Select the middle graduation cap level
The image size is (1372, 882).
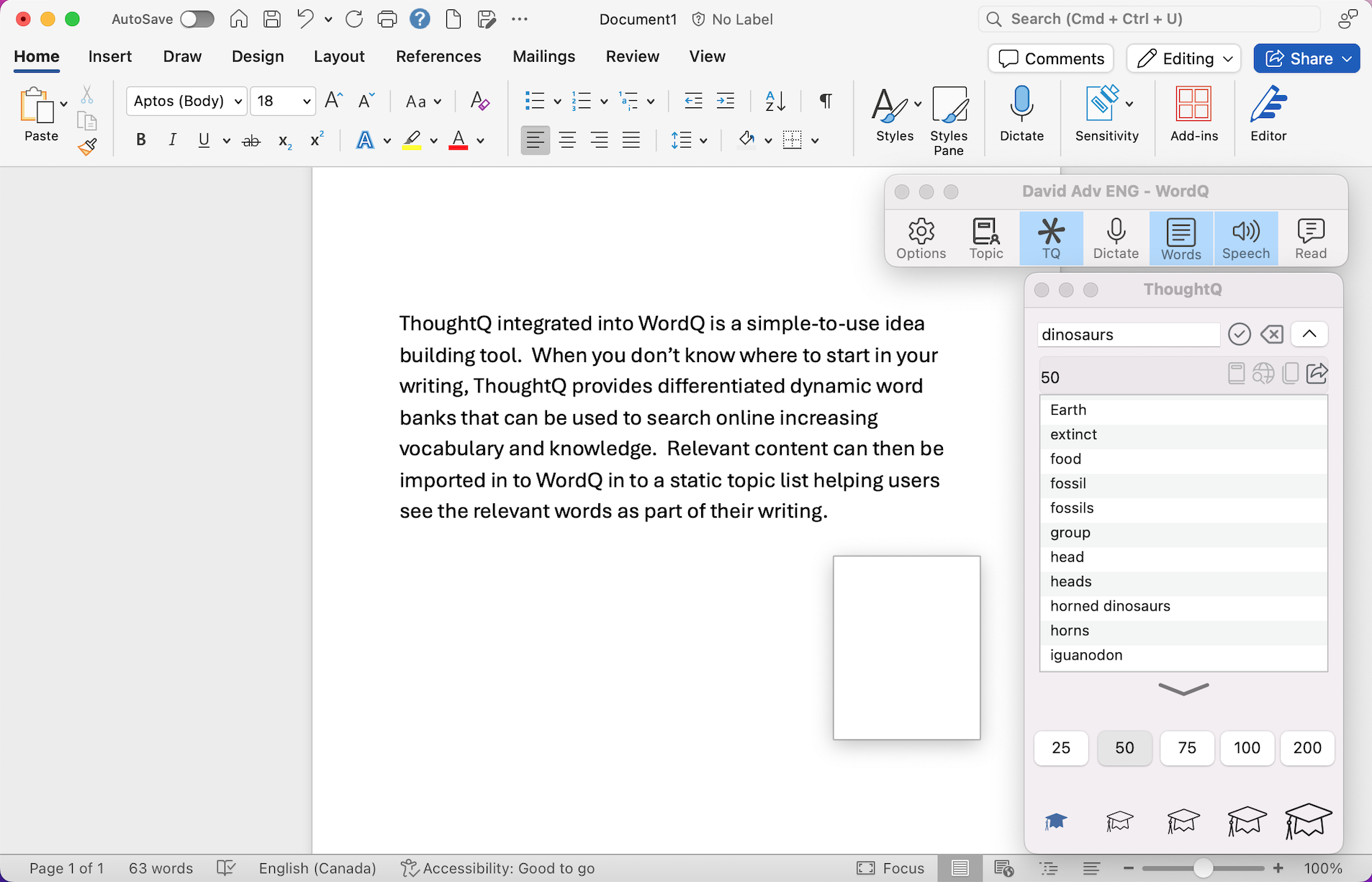click(x=1183, y=821)
